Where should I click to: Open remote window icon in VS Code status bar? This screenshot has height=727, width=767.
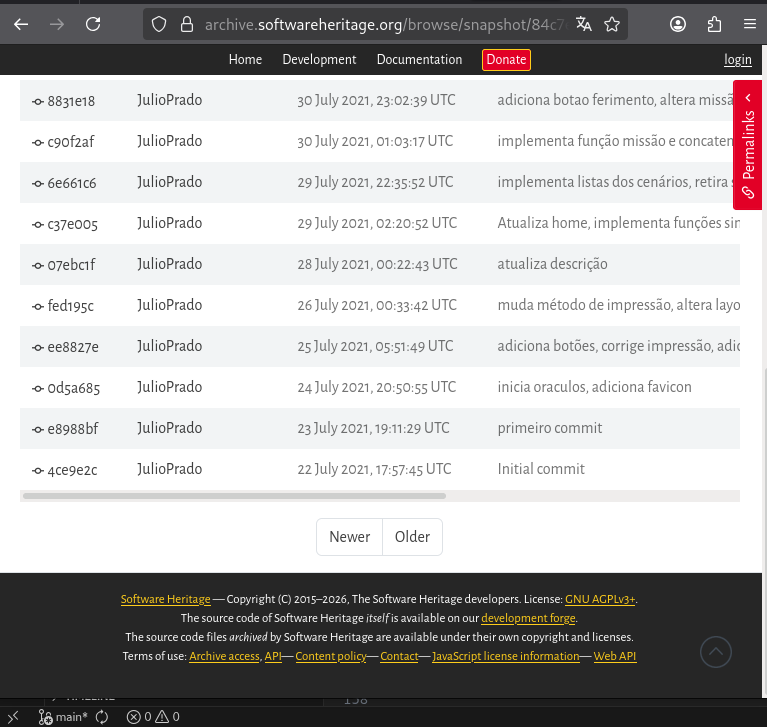tap(13, 717)
